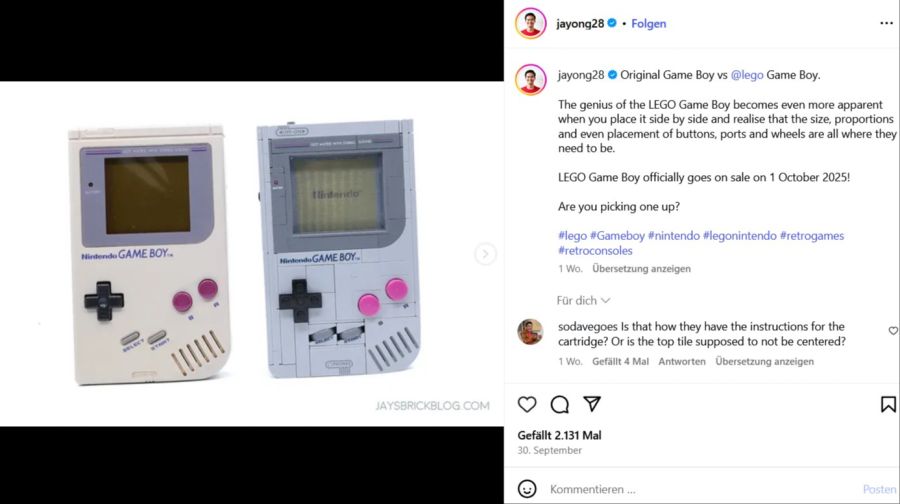
Task: Open comments via speech bubble icon
Action: (560, 404)
